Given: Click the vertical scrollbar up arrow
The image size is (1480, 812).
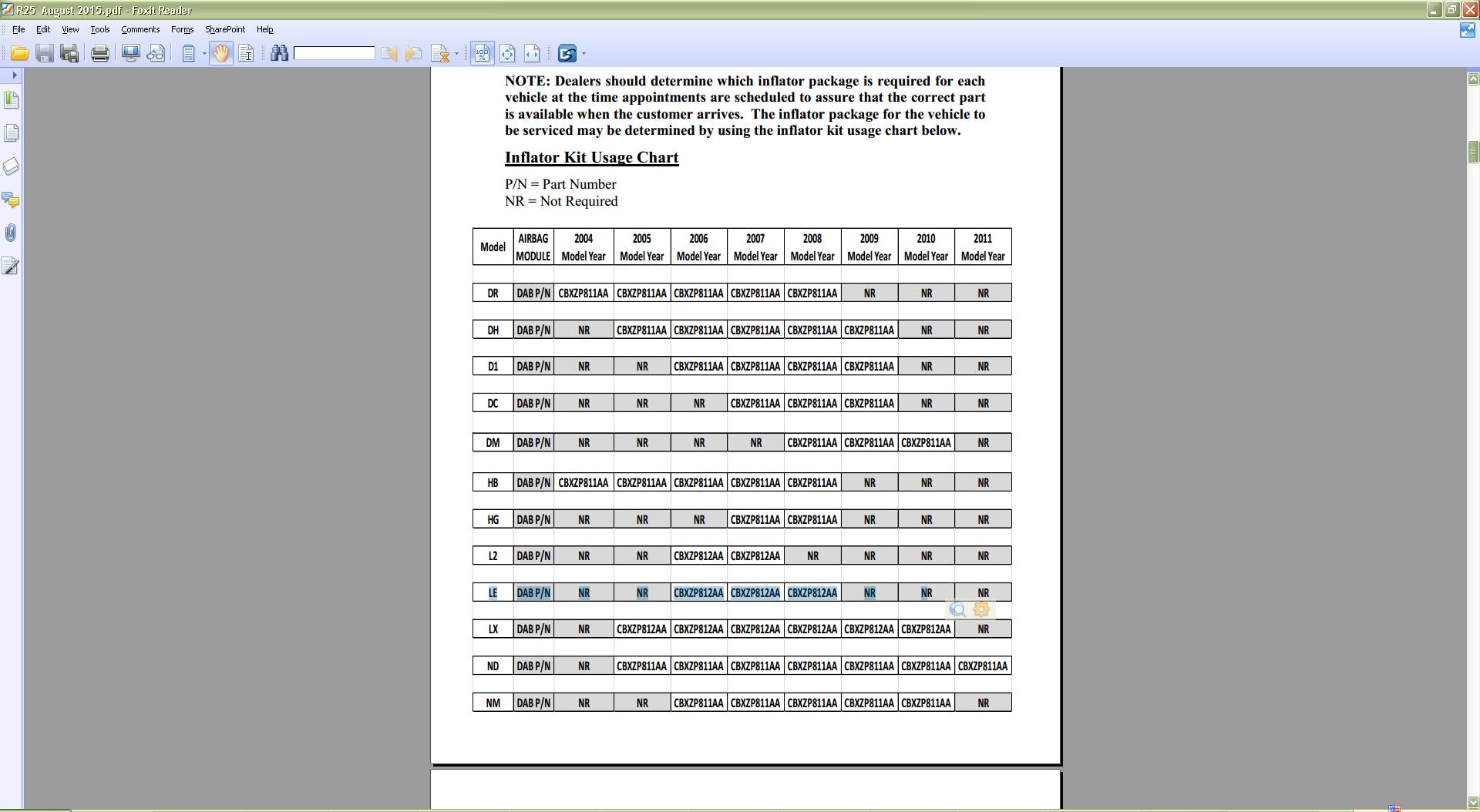Looking at the screenshot, I should coord(1473,79).
